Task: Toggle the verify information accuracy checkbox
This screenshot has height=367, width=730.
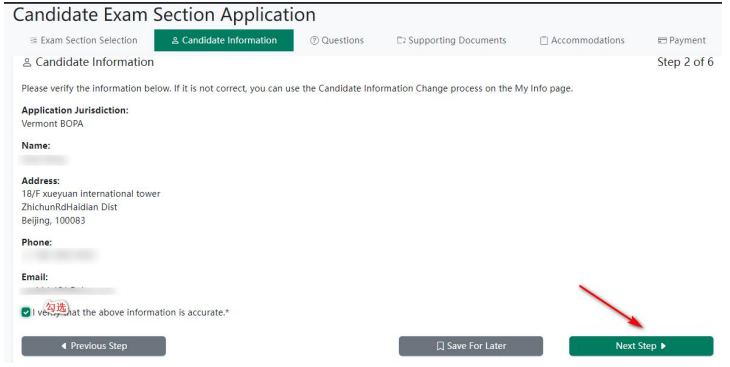Action: point(26,312)
